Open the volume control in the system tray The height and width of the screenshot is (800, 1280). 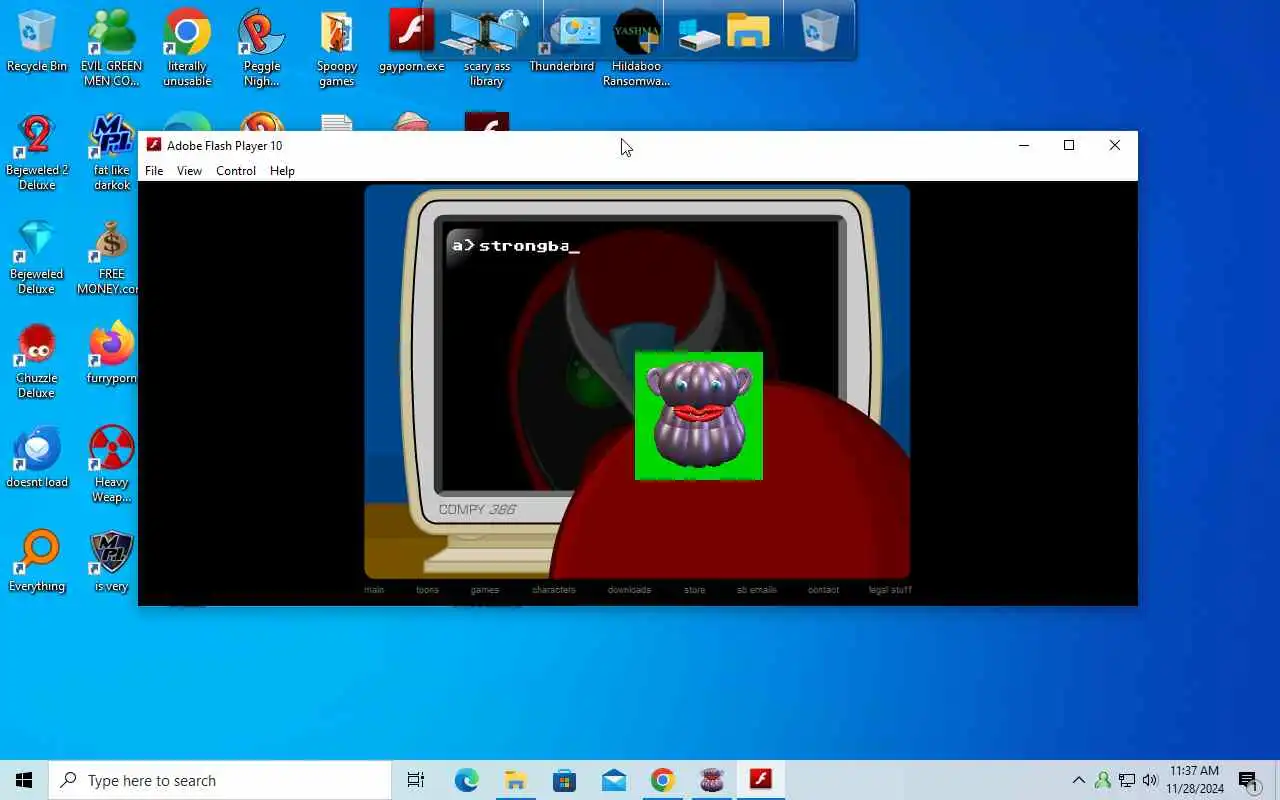click(x=1150, y=780)
